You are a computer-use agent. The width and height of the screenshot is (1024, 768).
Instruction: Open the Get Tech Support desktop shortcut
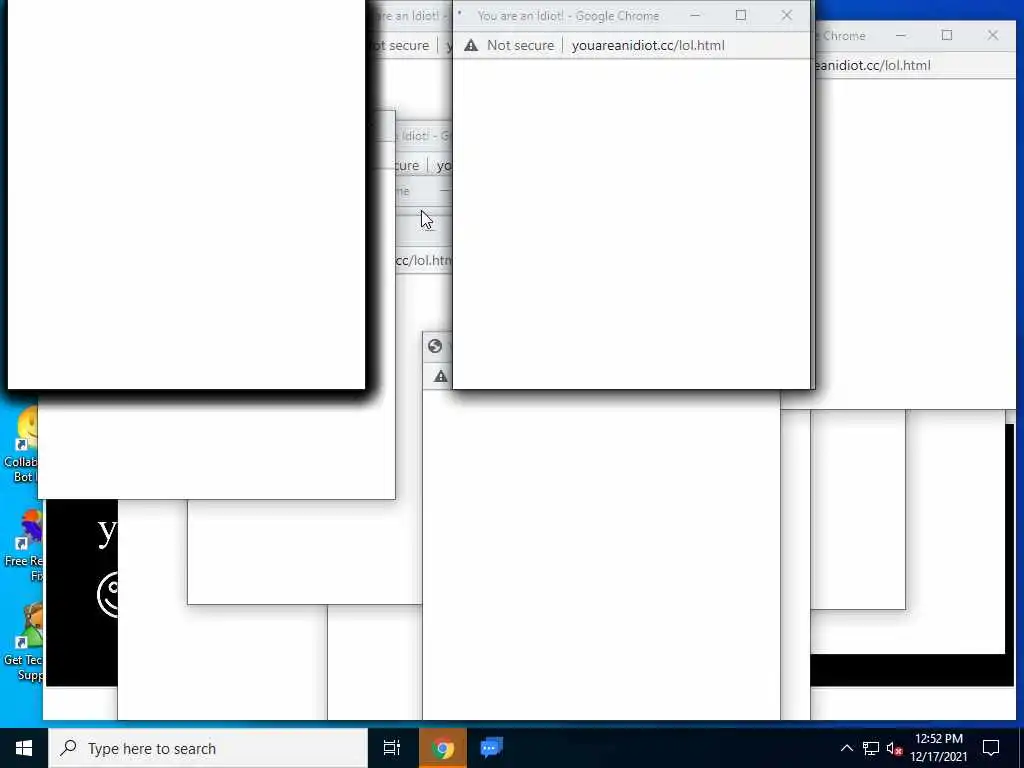point(22,643)
